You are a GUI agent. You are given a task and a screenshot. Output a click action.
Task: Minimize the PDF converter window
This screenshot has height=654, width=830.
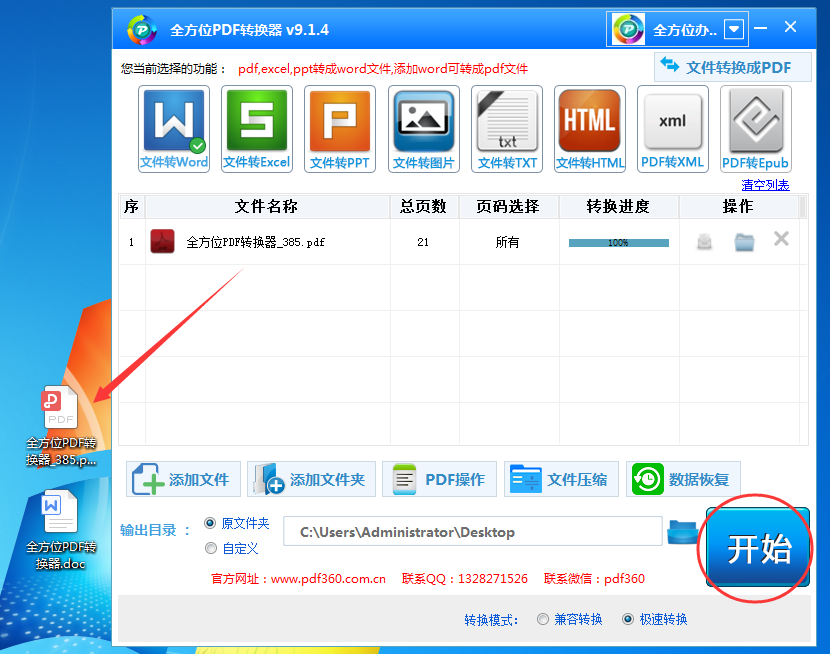point(761,28)
